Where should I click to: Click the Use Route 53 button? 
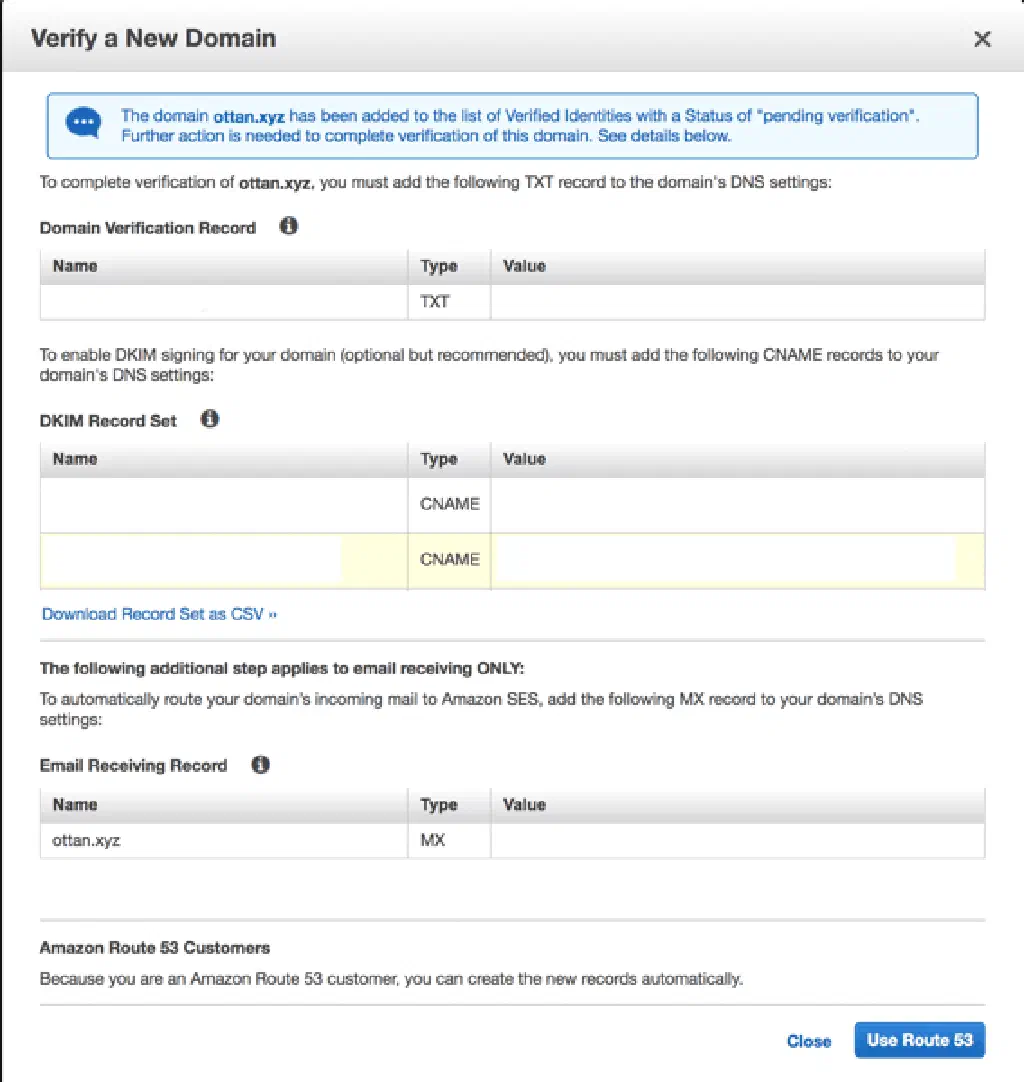[919, 1040]
